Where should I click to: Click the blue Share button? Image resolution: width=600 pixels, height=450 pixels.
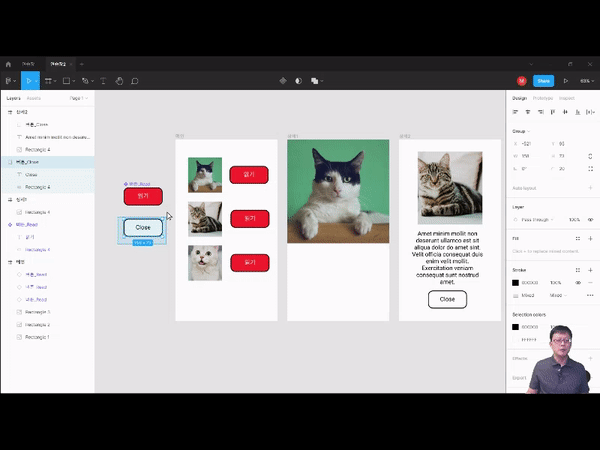click(543, 81)
